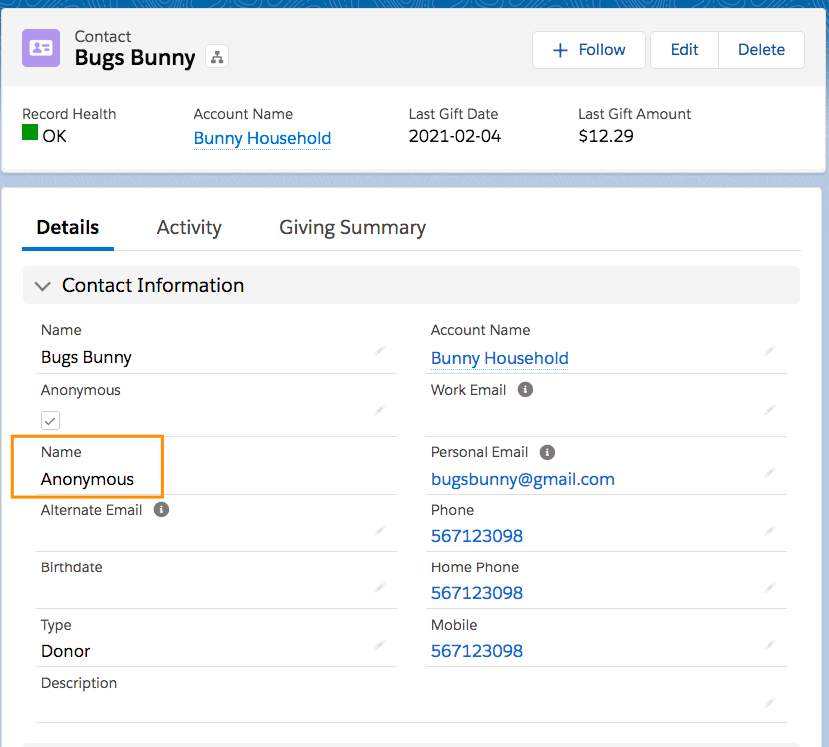Edit the Alternate Email field pencil
This screenshot has height=747, width=829.
click(x=380, y=531)
